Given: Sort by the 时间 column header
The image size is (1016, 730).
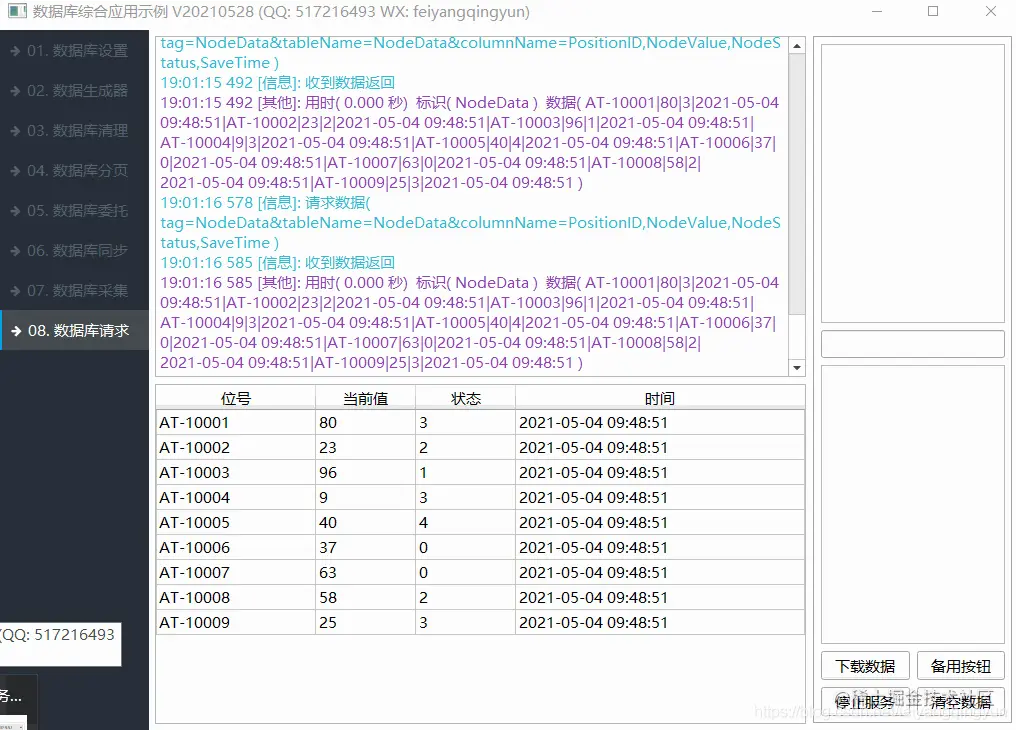Looking at the screenshot, I should (x=660, y=398).
